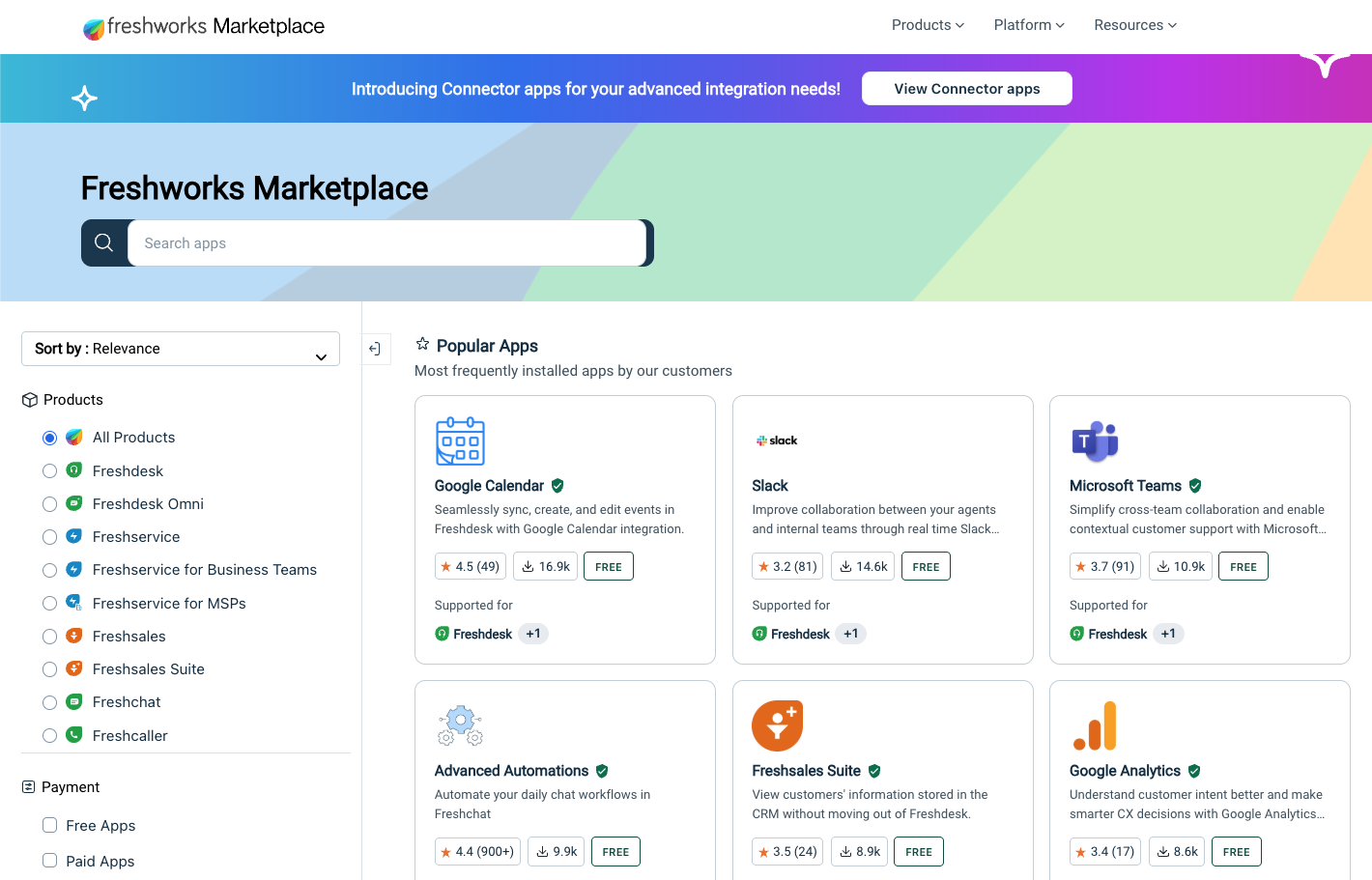Screen dimensions: 1372x880
Task: Select the Freshdesk product filter
Action: (49, 470)
